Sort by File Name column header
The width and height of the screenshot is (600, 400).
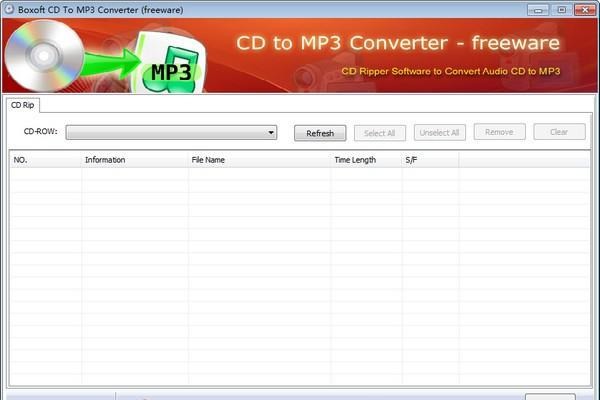coord(259,160)
